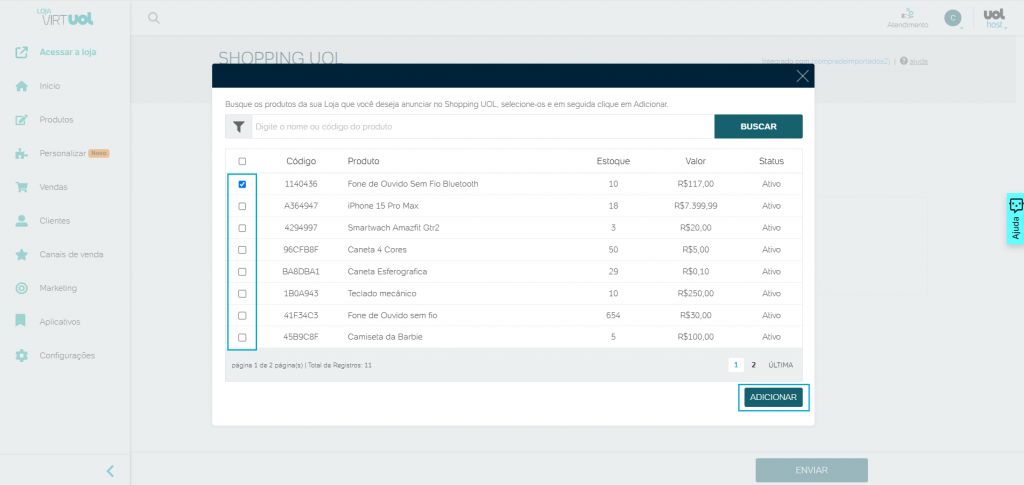Click product code 45B9C8F
Screen dimensions: 1024x485
301,337
